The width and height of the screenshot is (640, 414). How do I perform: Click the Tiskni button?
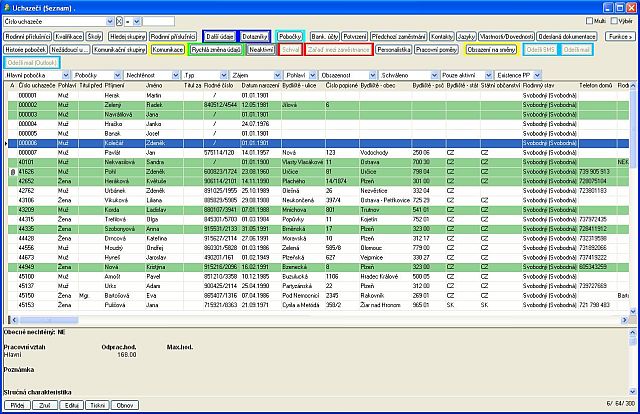[98, 405]
